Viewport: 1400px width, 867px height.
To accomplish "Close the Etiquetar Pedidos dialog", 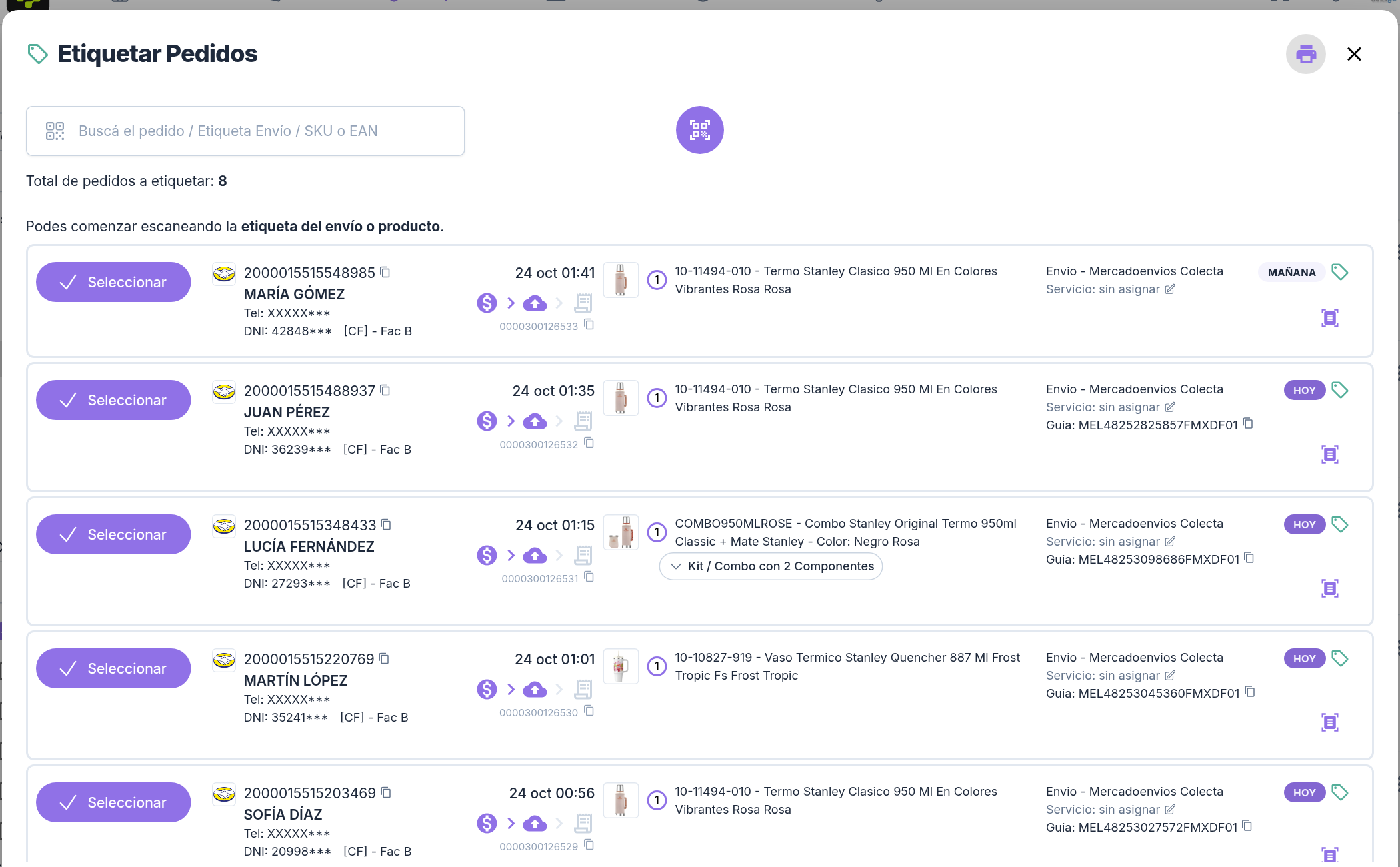I will click(x=1354, y=54).
